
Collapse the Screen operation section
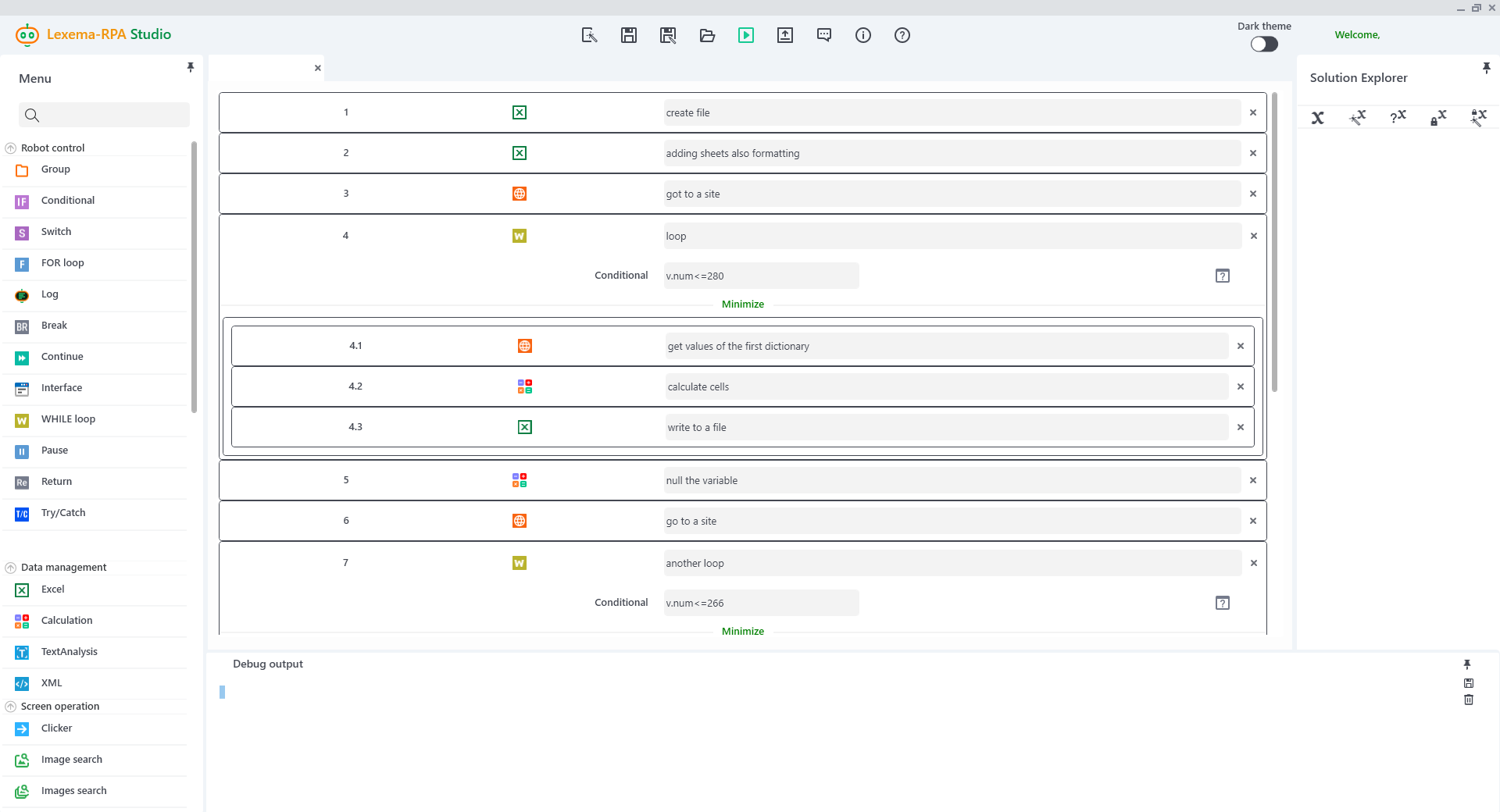11,707
